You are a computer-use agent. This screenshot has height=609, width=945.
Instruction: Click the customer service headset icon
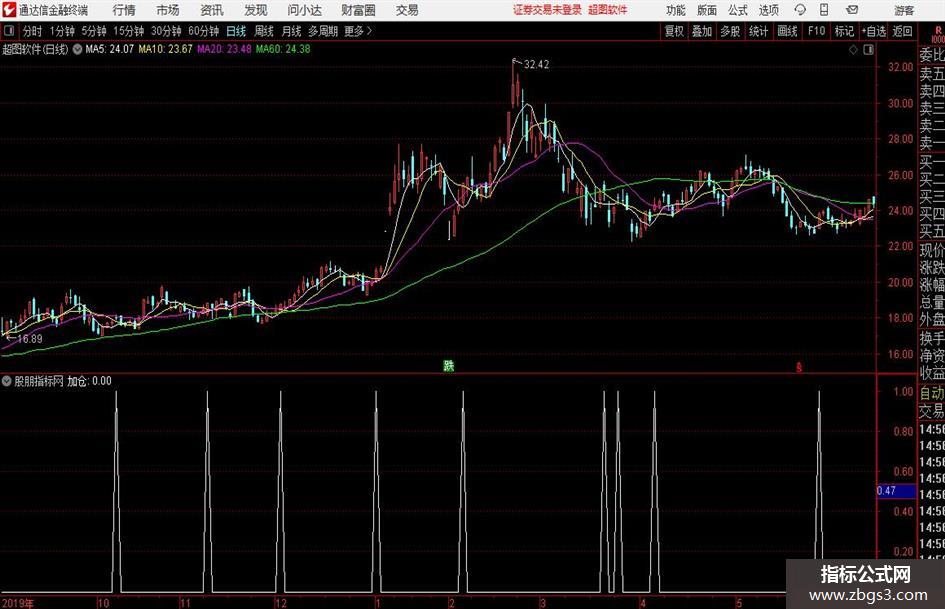click(x=800, y=10)
